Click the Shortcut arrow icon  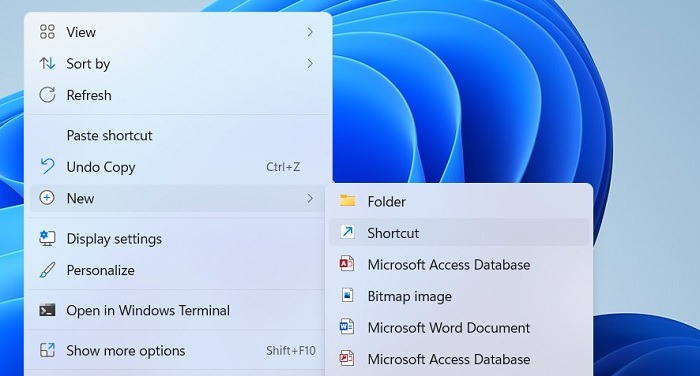click(347, 232)
